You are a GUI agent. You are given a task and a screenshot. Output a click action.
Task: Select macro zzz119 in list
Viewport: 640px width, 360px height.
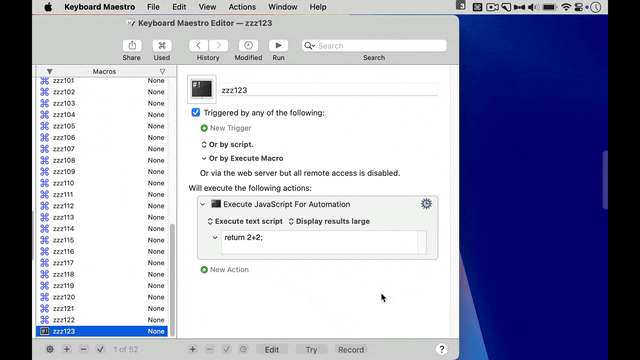tap(102, 286)
